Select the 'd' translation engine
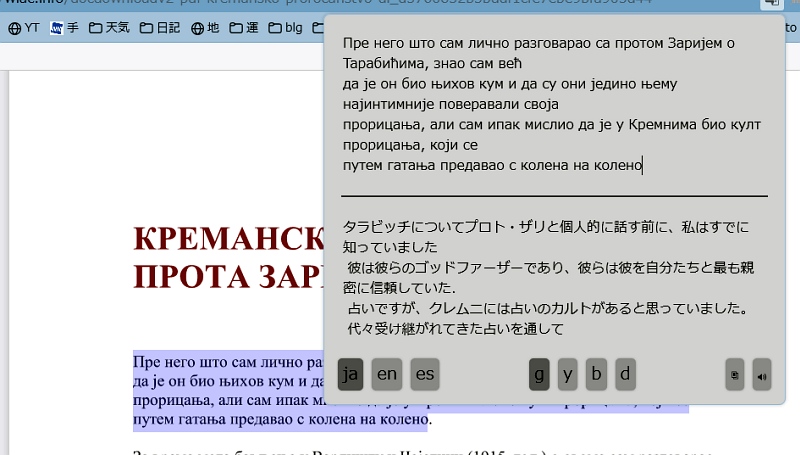Image resolution: width=800 pixels, height=455 pixels. pyautogui.click(x=626, y=374)
